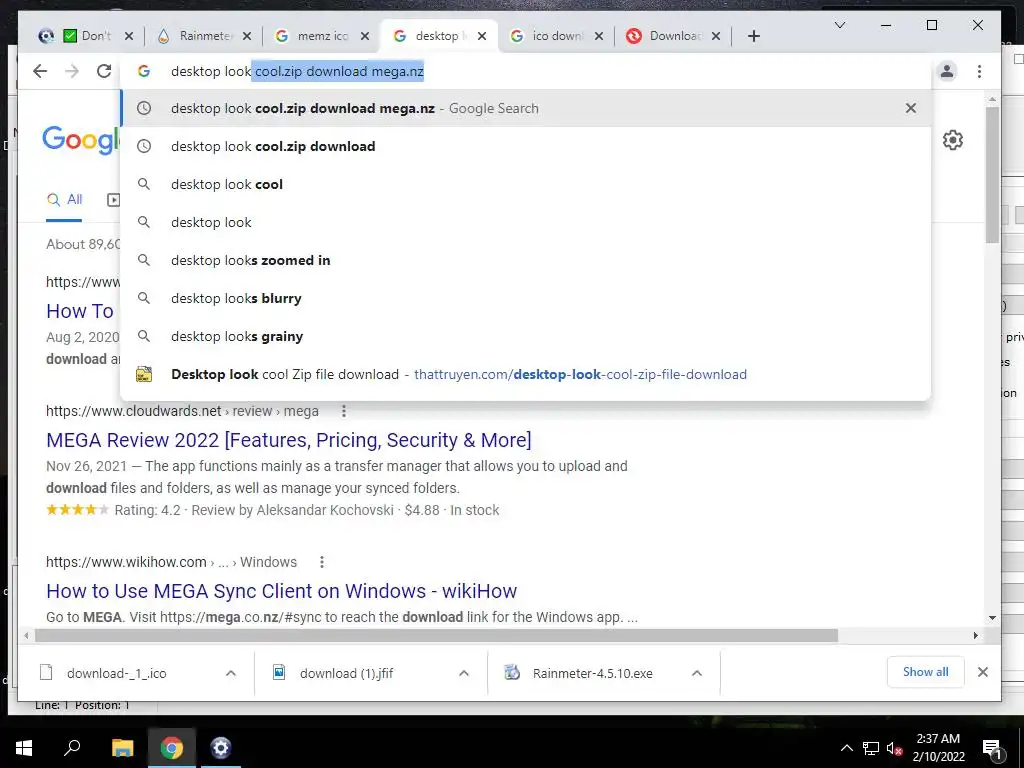
Task: Reload the current page
Action: (104, 71)
